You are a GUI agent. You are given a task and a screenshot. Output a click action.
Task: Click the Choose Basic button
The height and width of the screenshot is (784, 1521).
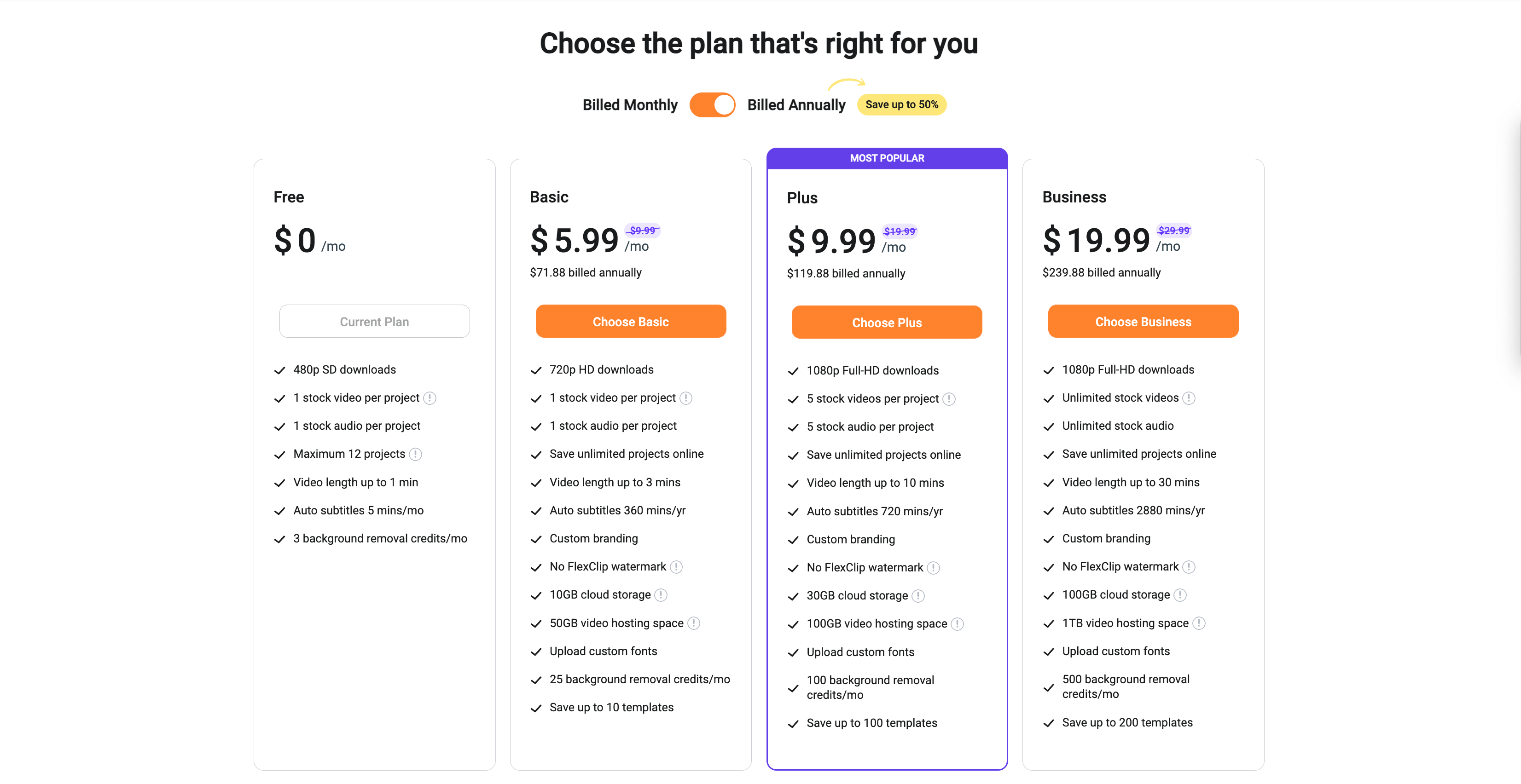[x=631, y=322]
